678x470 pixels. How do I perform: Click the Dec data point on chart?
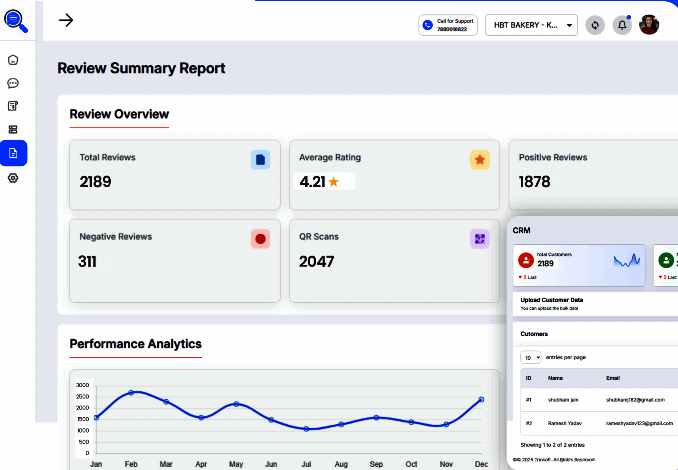(481, 399)
